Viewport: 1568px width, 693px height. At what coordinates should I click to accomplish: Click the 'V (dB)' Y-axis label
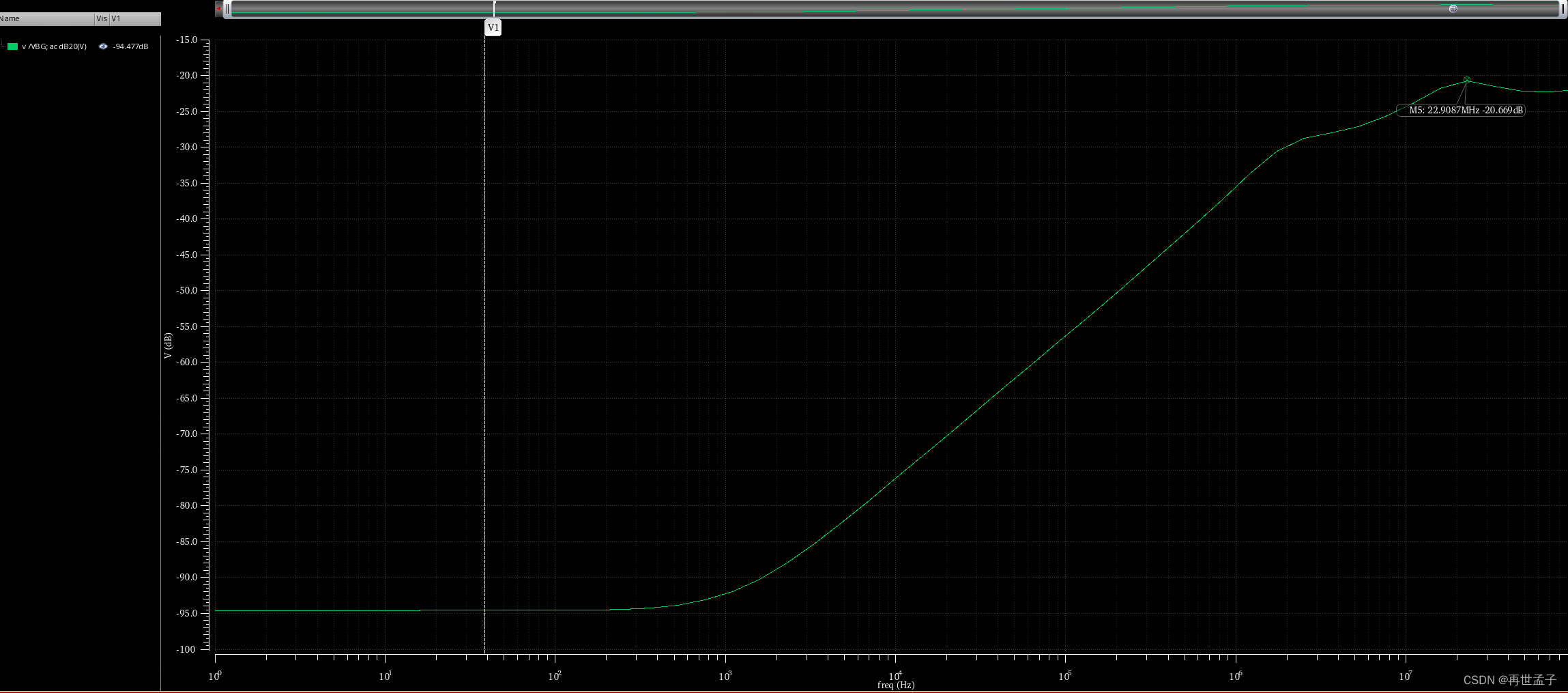click(x=167, y=345)
